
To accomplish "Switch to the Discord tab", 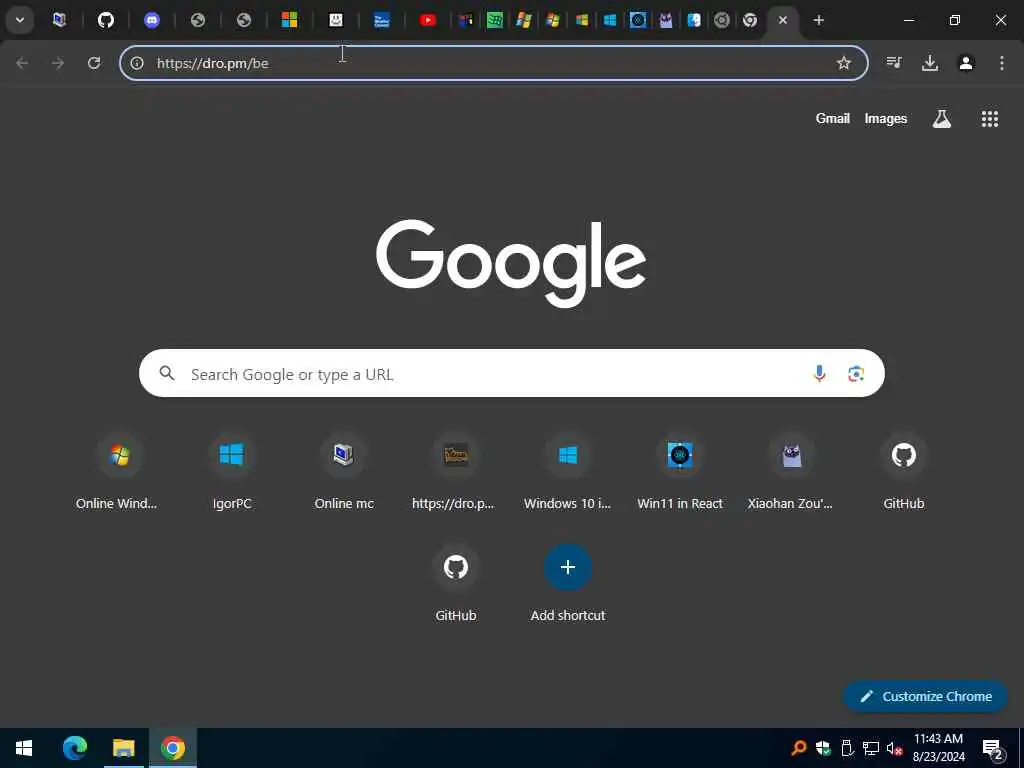I will coord(152,20).
